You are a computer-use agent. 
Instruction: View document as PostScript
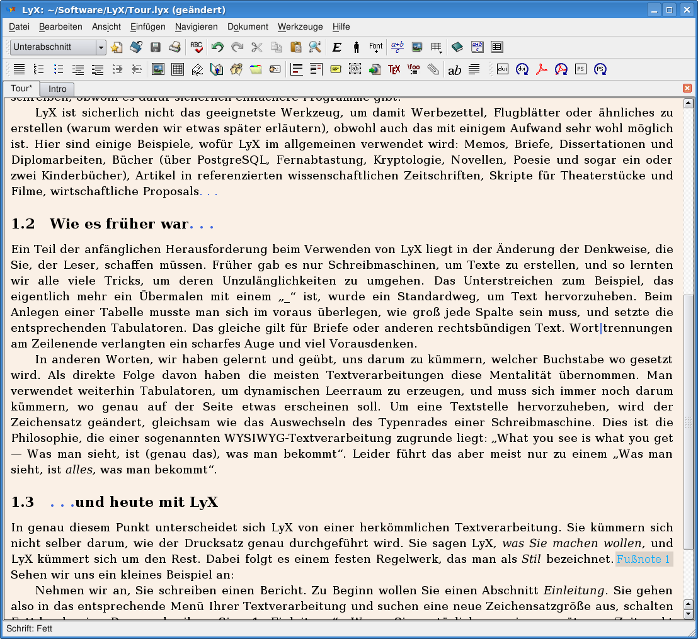tap(581, 69)
